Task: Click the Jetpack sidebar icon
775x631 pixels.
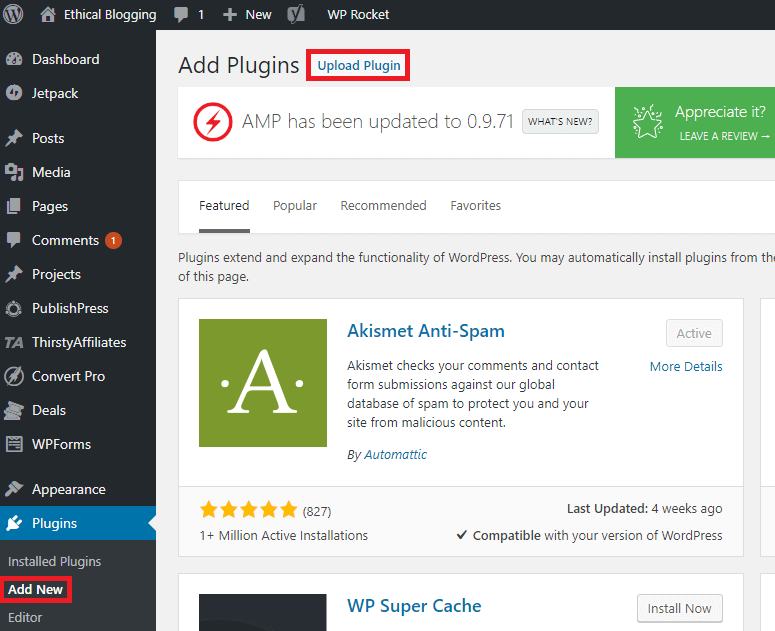Action: (x=14, y=93)
